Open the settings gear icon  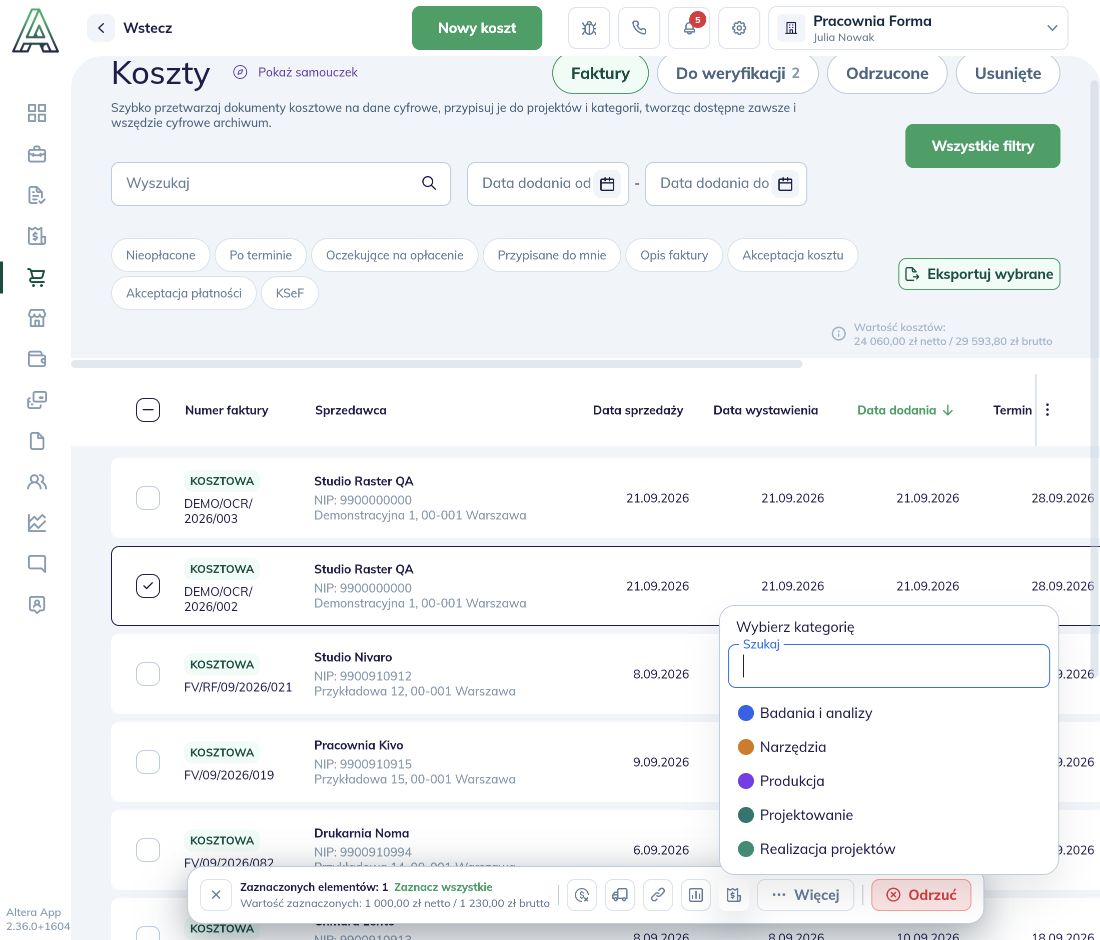(x=739, y=28)
